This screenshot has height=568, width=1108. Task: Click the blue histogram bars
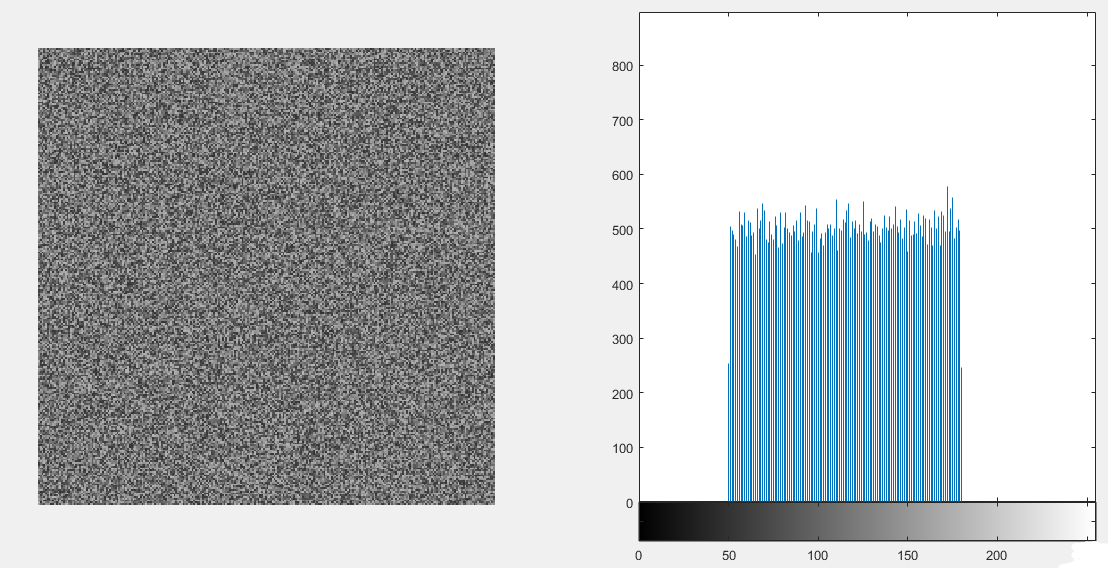(x=845, y=345)
